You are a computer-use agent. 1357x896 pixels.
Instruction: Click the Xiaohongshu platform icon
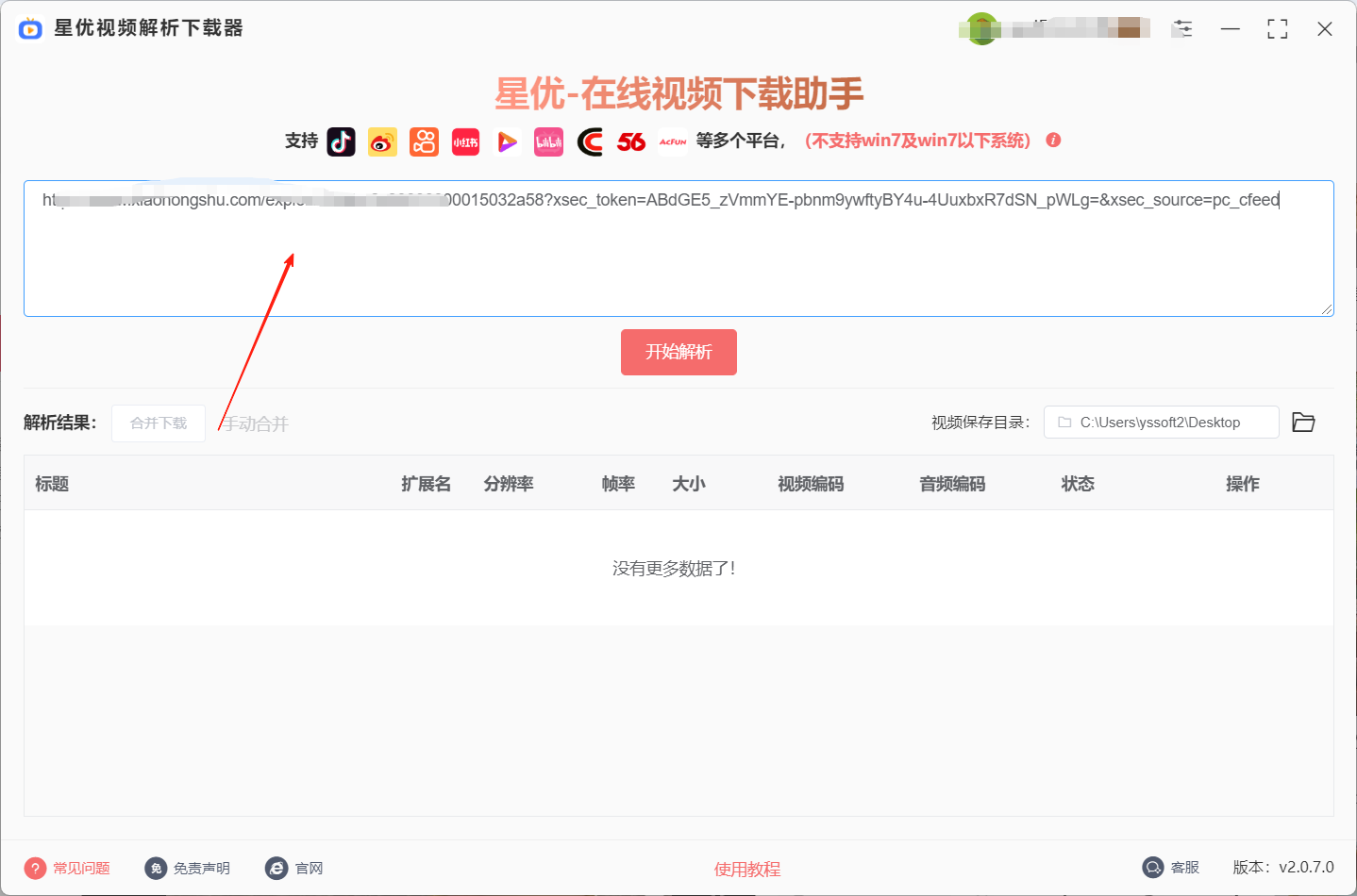(465, 141)
